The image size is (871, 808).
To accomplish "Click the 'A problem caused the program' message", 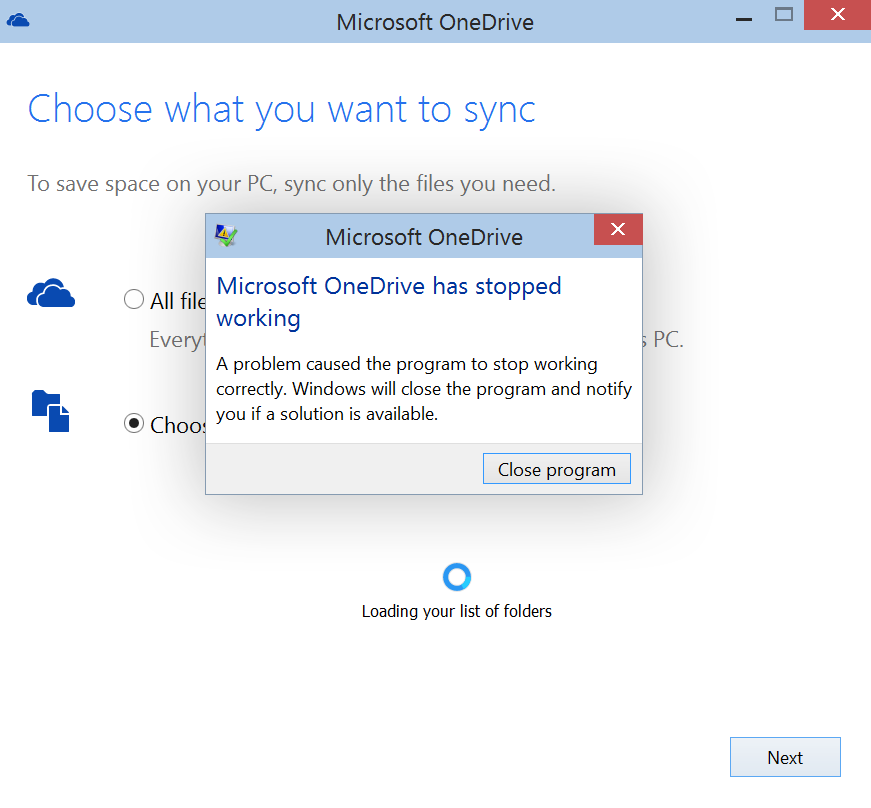I will point(424,389).
